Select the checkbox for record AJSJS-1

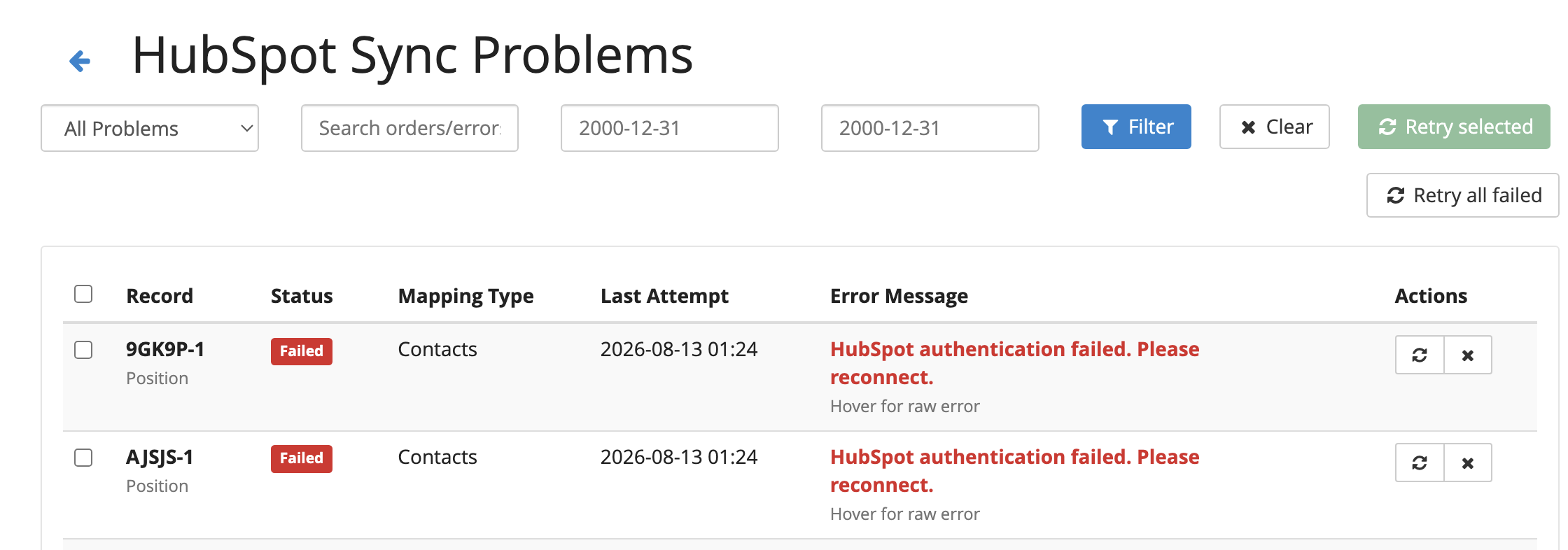[83, 458]
